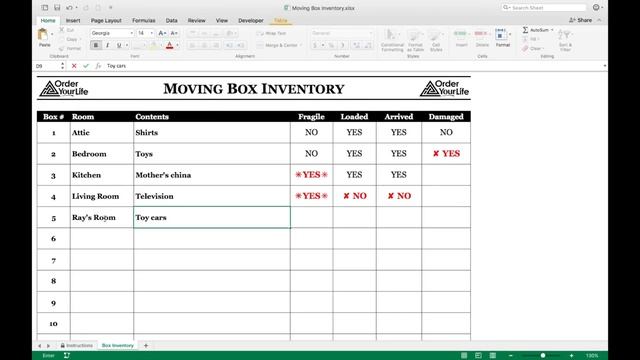Image resolution: width=640 pixels, height=360 pixels.
Task: Click the Save icon in title bar
Action: (57, 7)
